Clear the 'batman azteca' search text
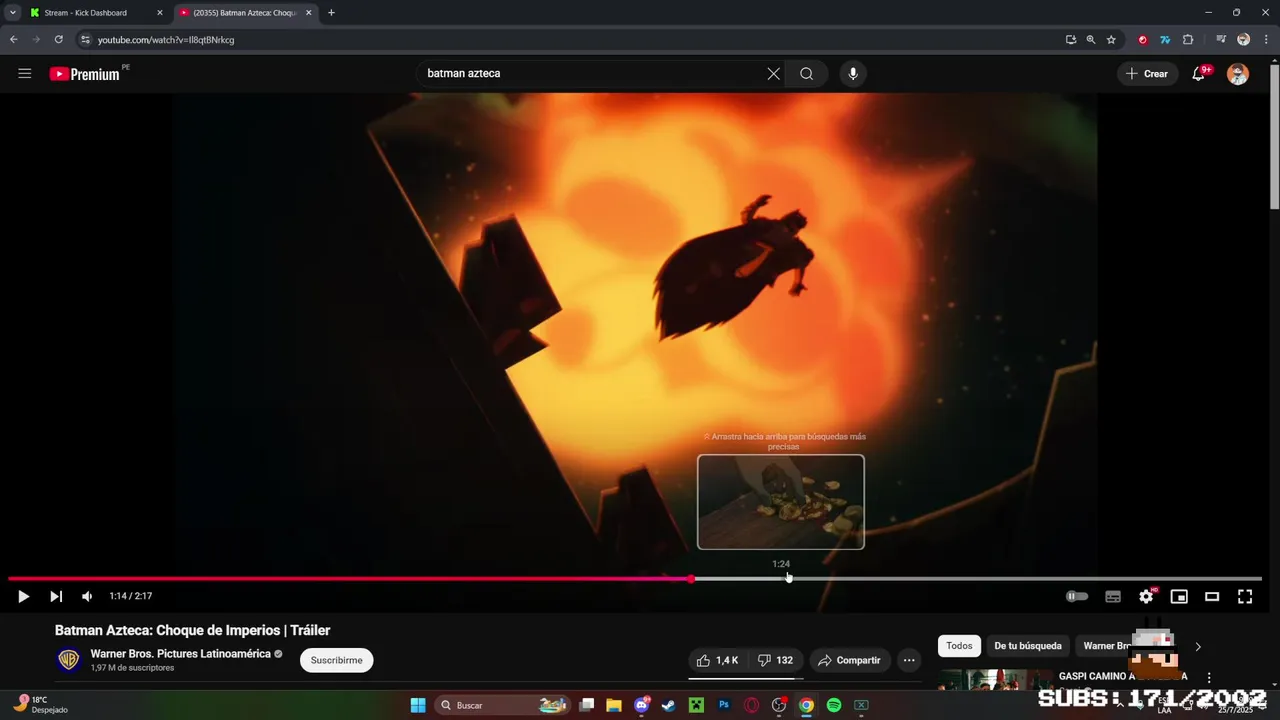This screenshot has height=720, width=1280. (x=773, y=74)
